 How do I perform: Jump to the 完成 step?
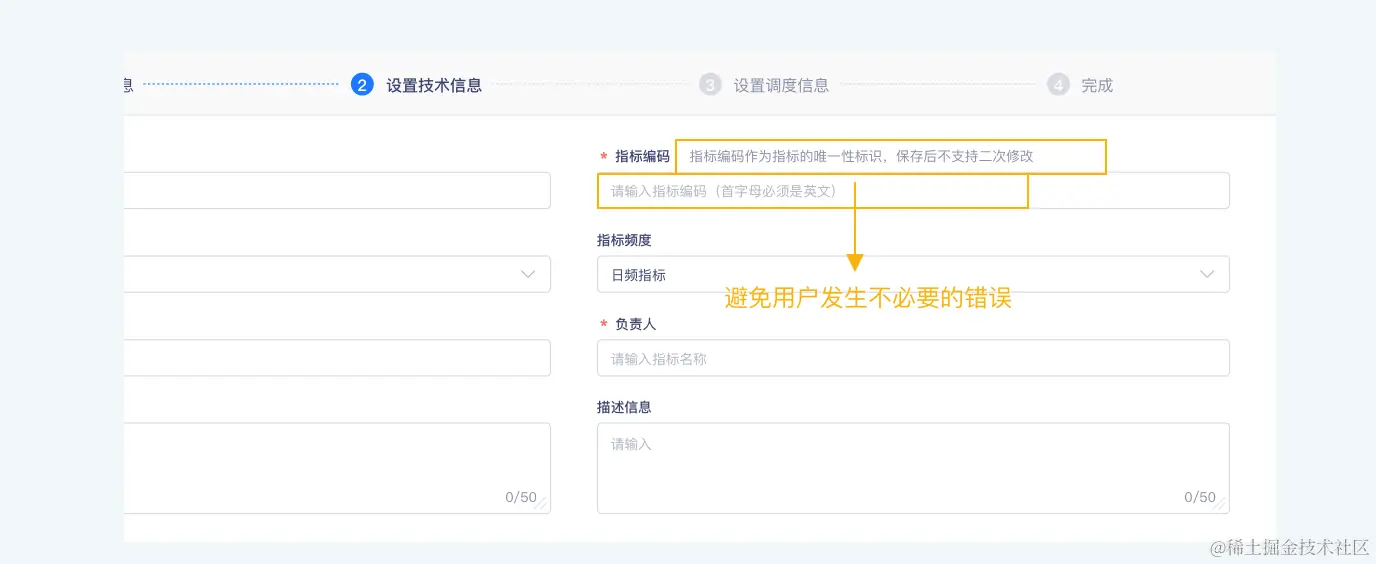1097,86
